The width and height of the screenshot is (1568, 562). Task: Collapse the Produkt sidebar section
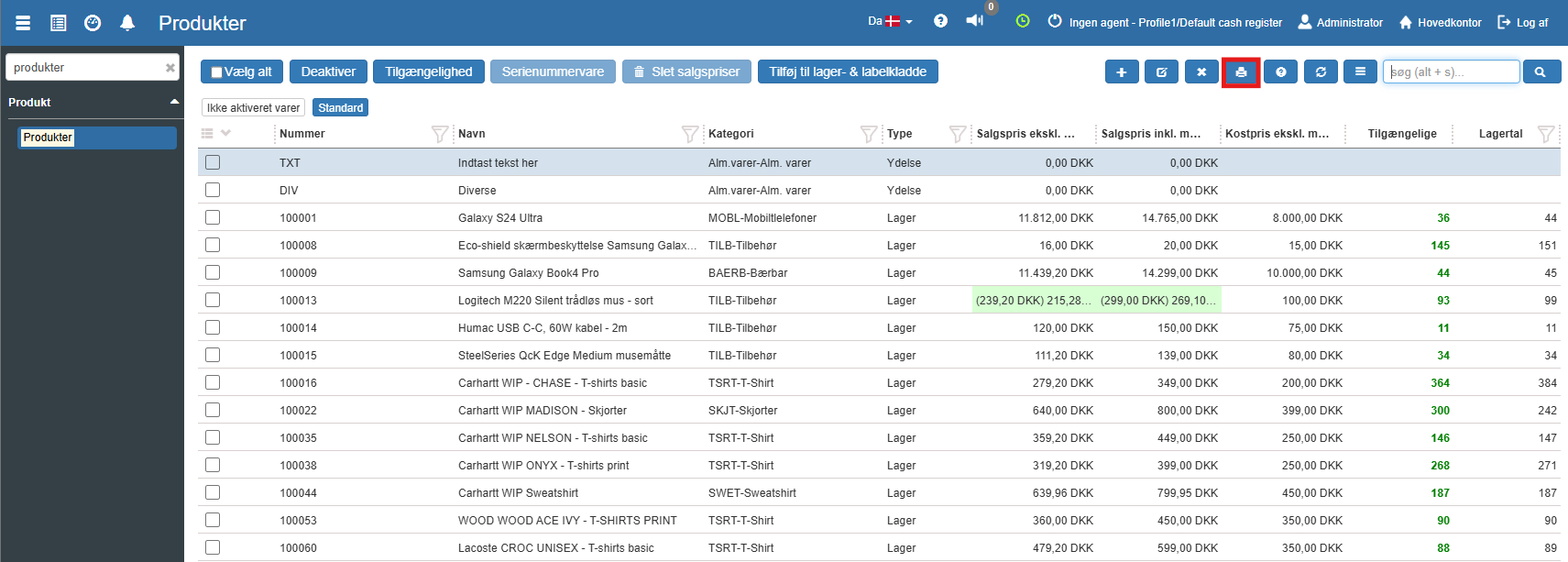[x=174, y=102]
